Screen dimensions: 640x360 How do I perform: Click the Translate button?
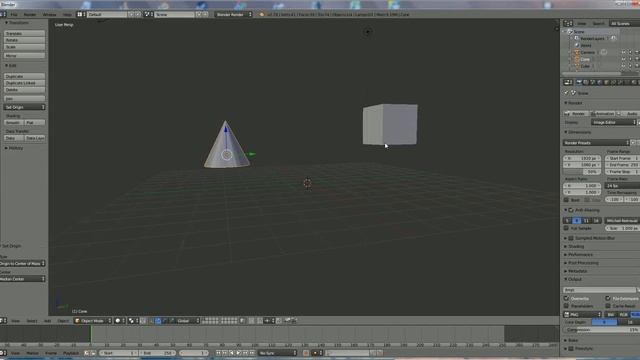(24, 33)
